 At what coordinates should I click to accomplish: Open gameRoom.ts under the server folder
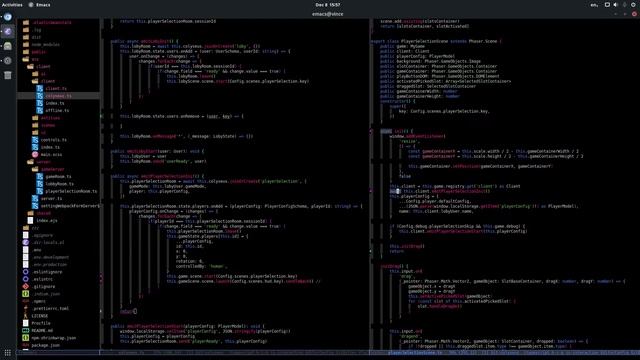click(x=58, y=177)
